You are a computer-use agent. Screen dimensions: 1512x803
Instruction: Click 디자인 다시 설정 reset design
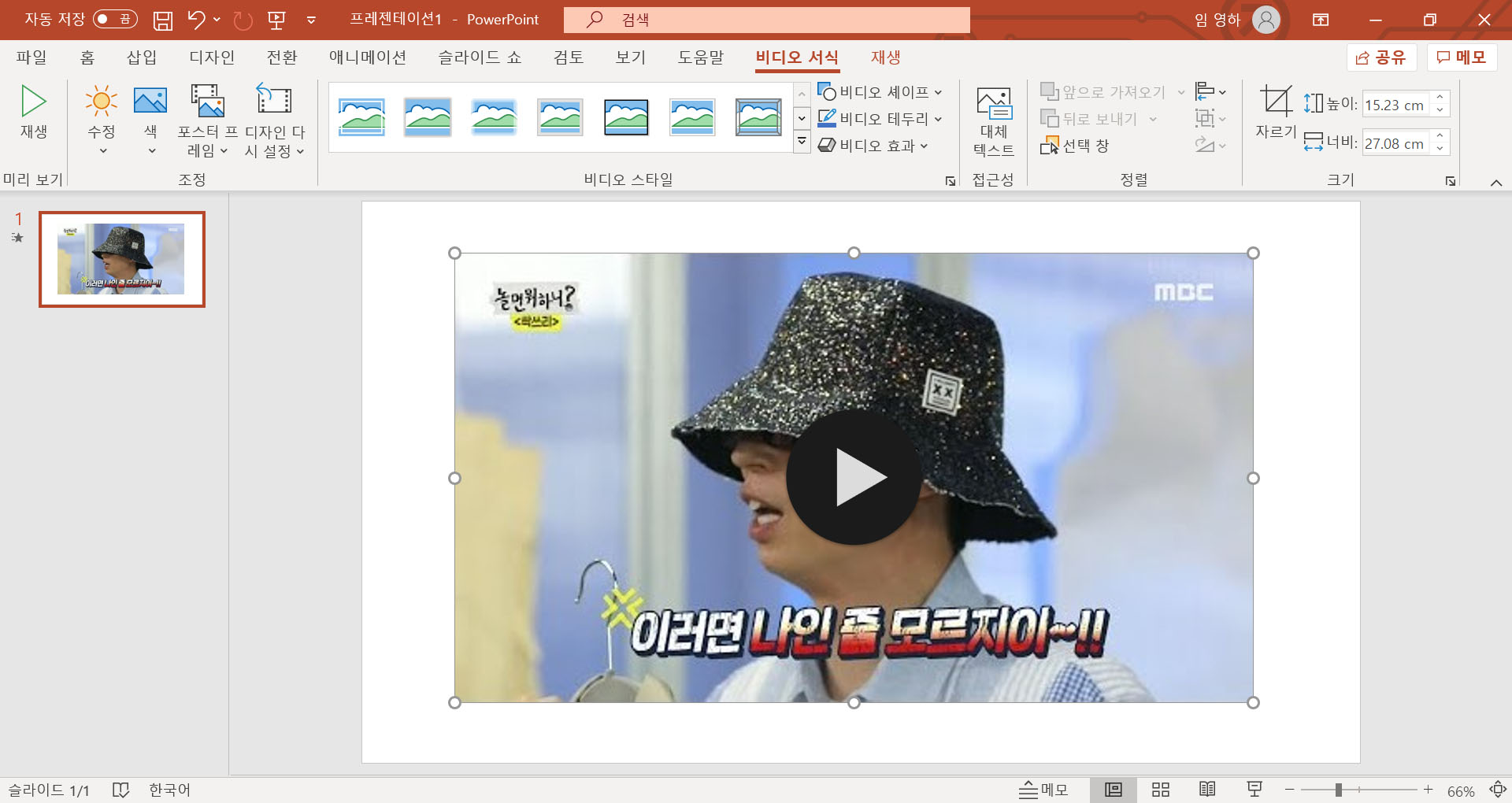point(274,120)
